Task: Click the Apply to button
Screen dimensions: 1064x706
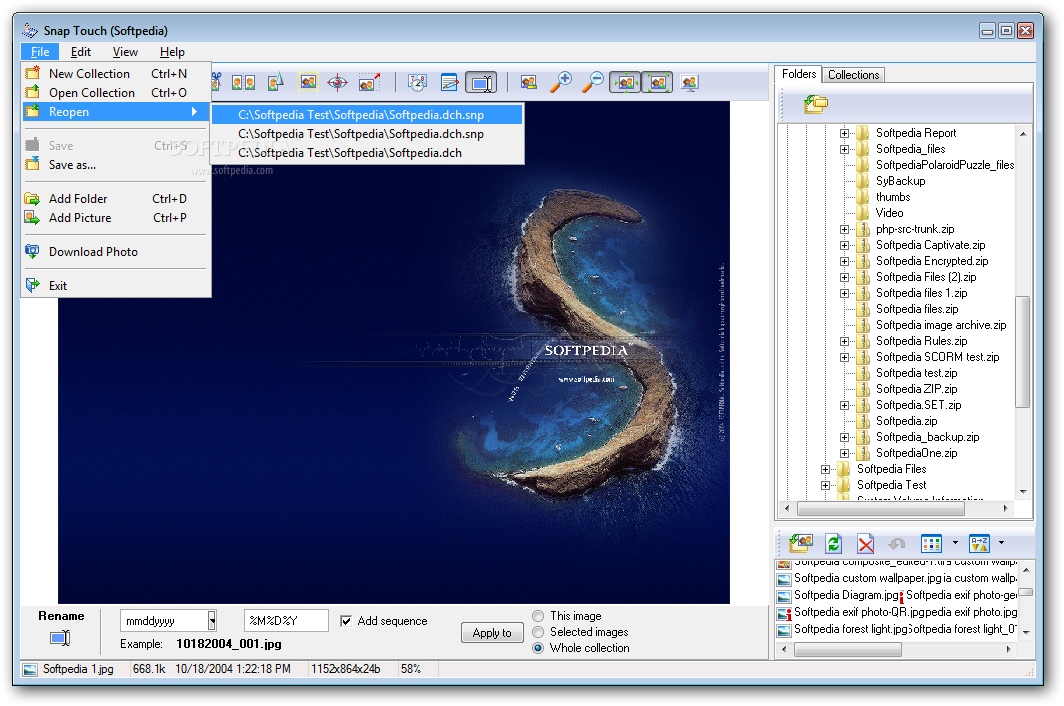Action: coord(492,633)
